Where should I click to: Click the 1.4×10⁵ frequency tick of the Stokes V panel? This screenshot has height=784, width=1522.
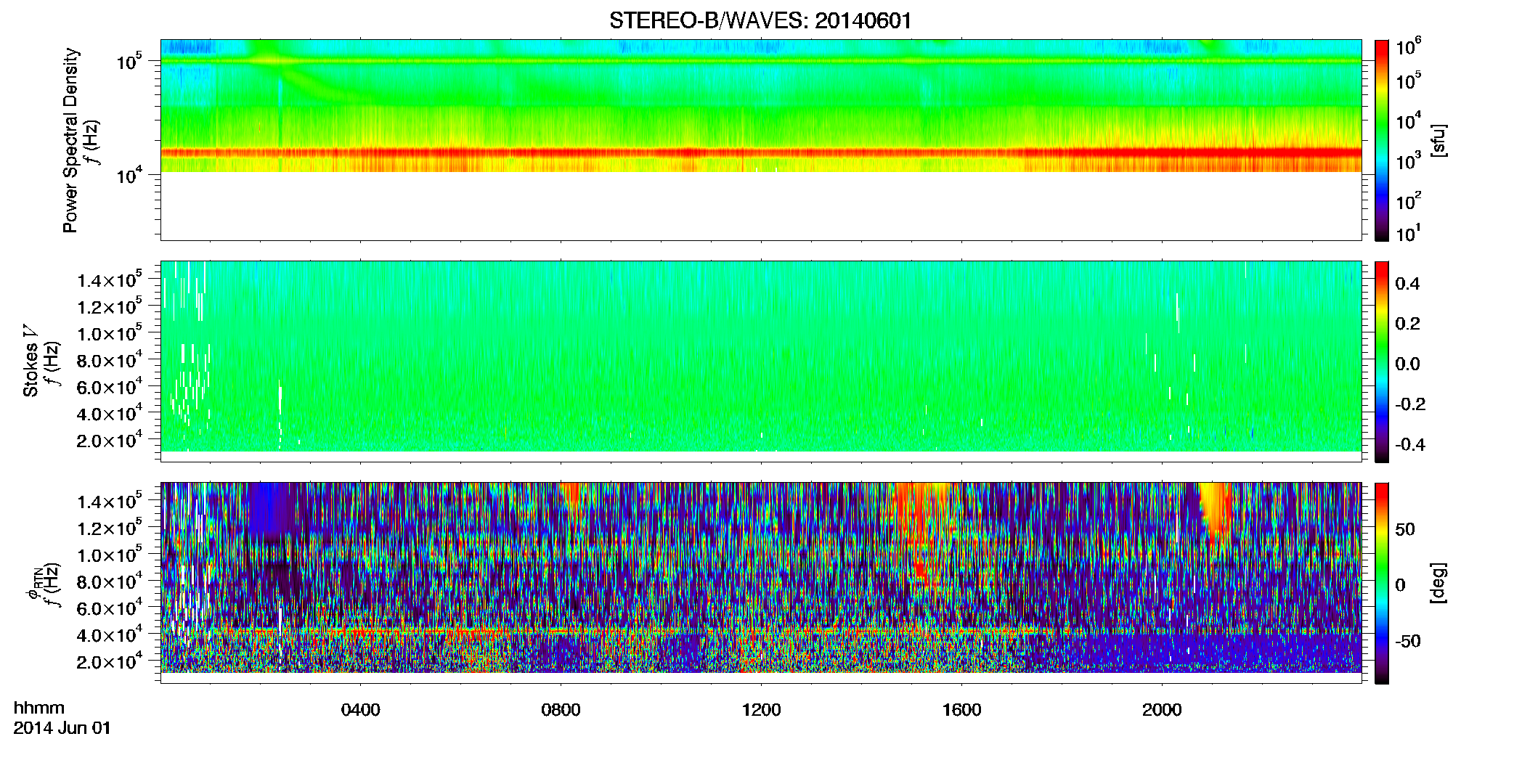click(110, 280)
